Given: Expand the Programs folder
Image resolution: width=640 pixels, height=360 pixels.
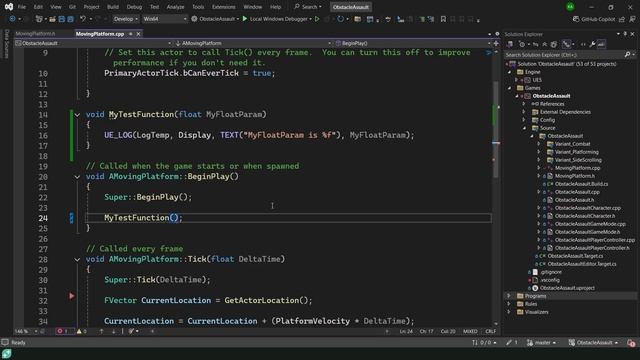Looking at the screenshot, I should [509, 296].
